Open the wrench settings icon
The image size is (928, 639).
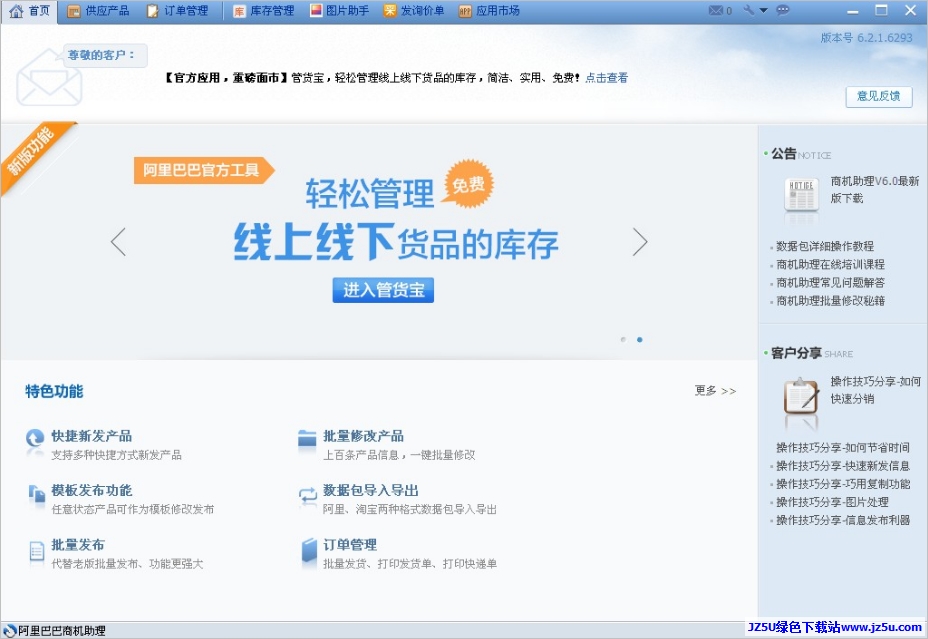[x=749, y=10]
